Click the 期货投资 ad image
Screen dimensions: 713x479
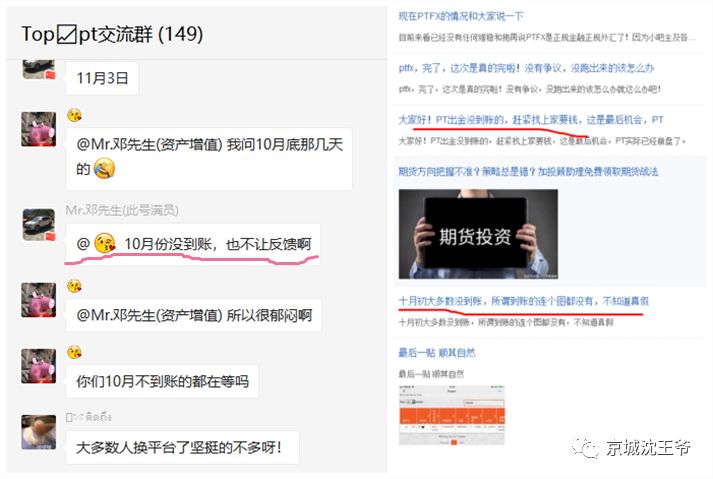pos(478,234)
